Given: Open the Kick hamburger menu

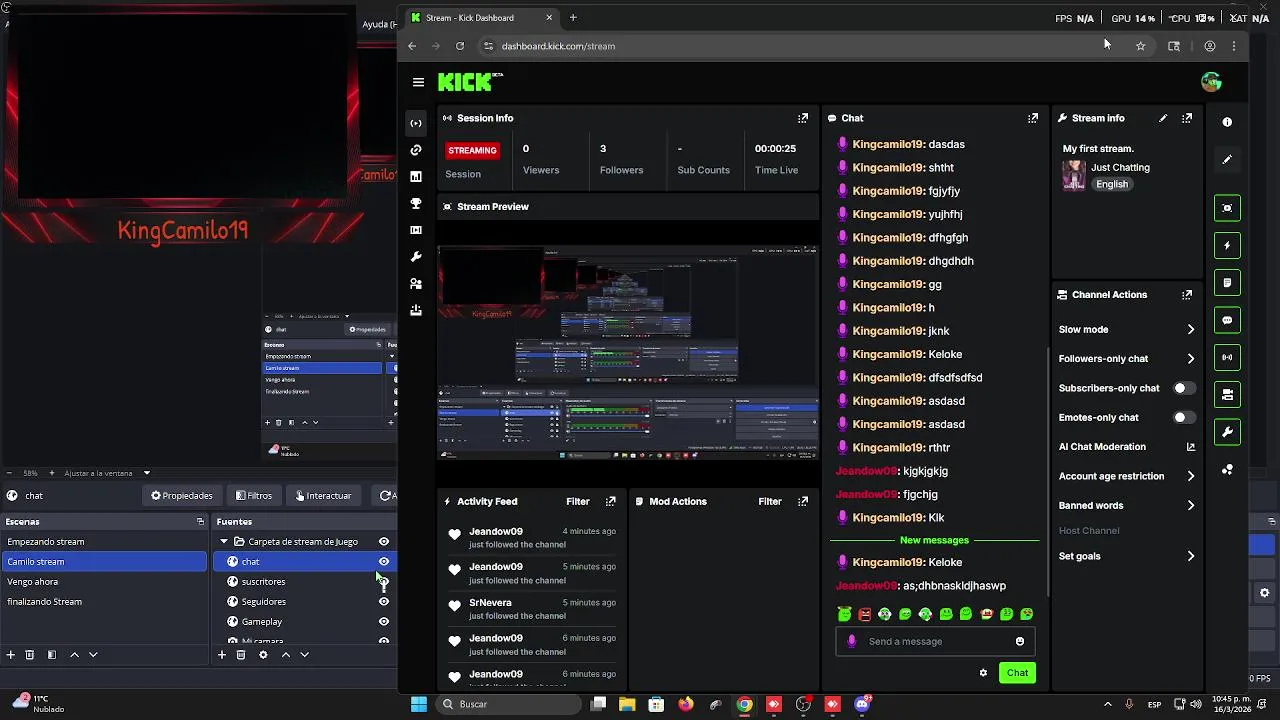Looking at the screenshot, I should pos(418,82).
